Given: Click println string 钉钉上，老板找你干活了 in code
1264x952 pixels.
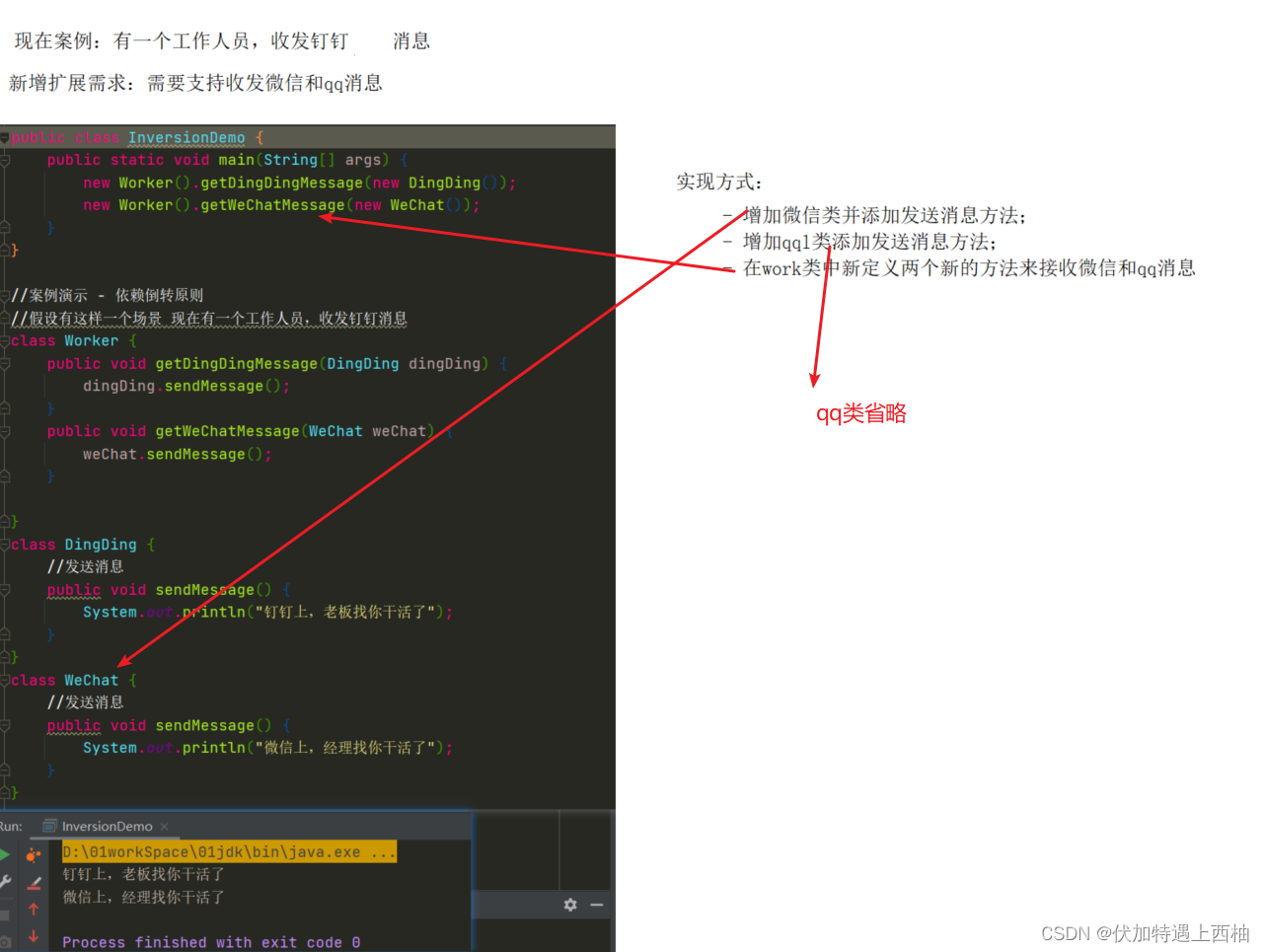Looking at the screenshot, I should click(x=345, y=613).
